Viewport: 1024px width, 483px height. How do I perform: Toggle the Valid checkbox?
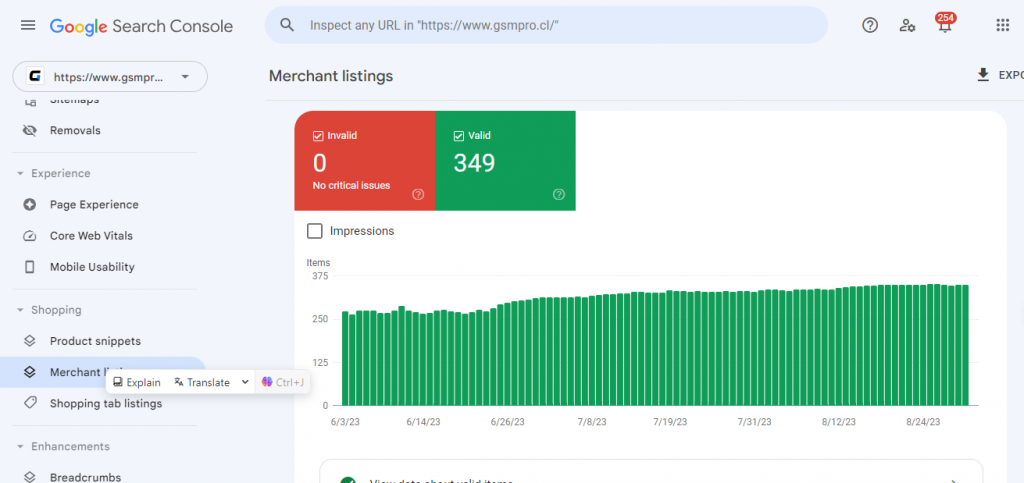(458, 136)
